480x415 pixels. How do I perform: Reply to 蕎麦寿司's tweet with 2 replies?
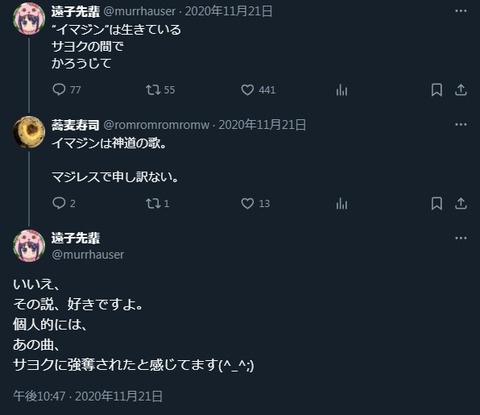point(59,203)
